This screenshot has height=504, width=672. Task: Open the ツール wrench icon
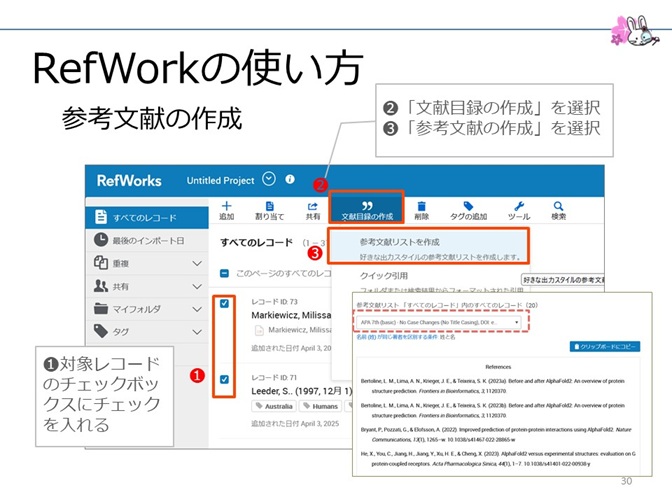click(x=519, y=207)
